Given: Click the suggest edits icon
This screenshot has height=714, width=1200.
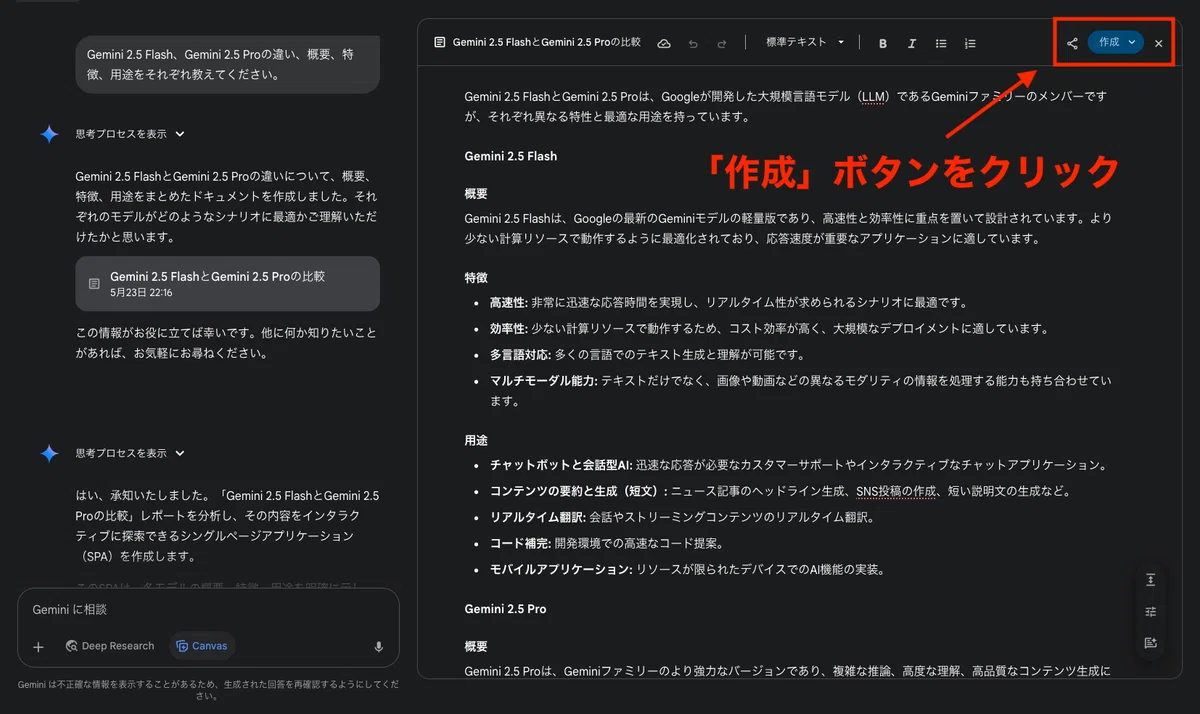Looking at the screenshot, I should click(x=1151, y=642).
